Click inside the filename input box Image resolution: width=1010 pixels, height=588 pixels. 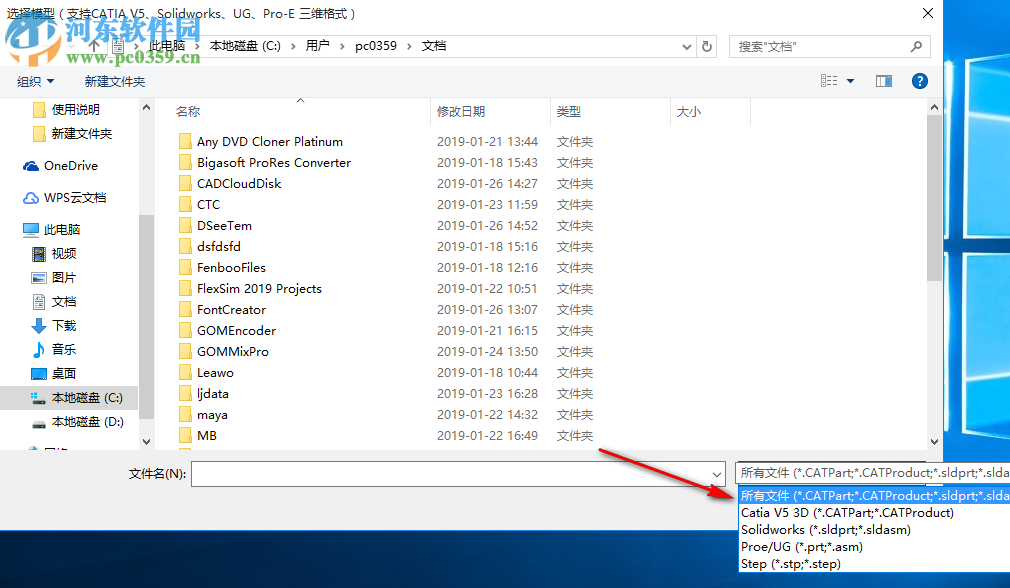pos(450,472)
